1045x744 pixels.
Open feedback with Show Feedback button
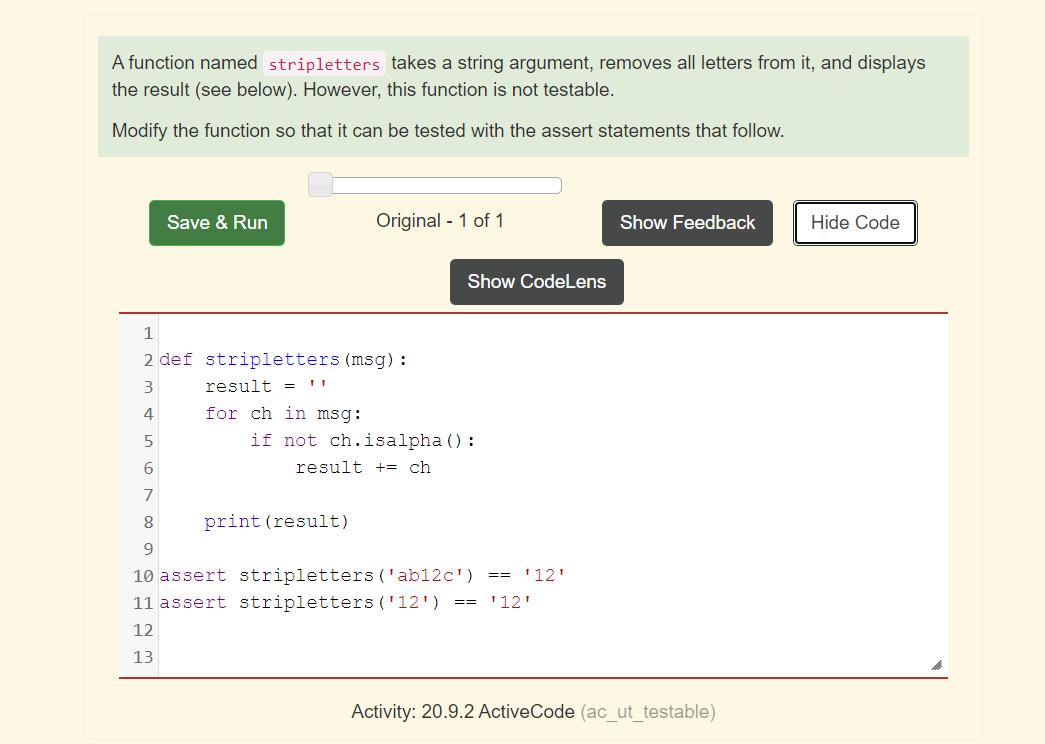(687, 222)
